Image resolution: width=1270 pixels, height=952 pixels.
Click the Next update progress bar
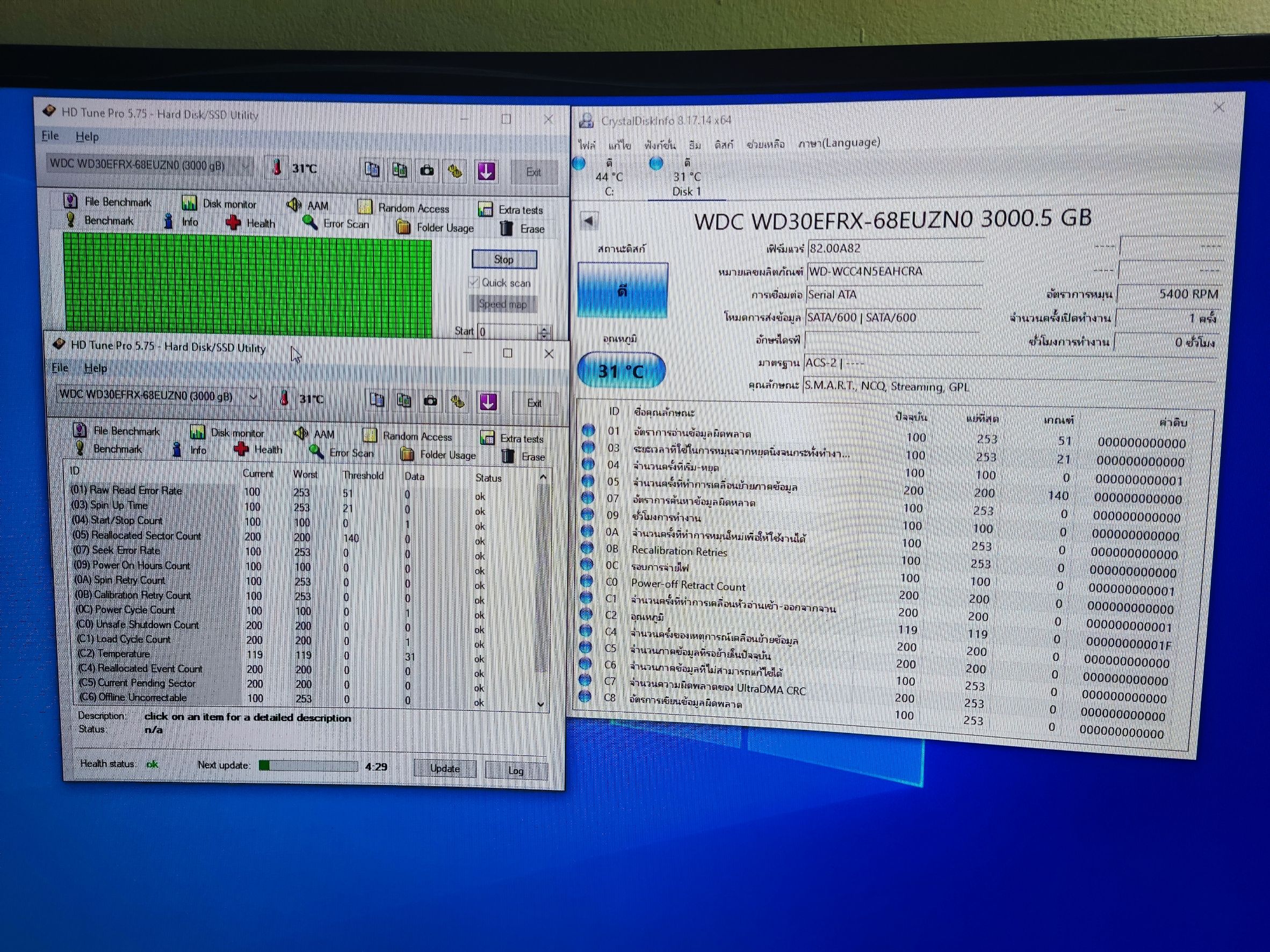[x=308, y=766]
